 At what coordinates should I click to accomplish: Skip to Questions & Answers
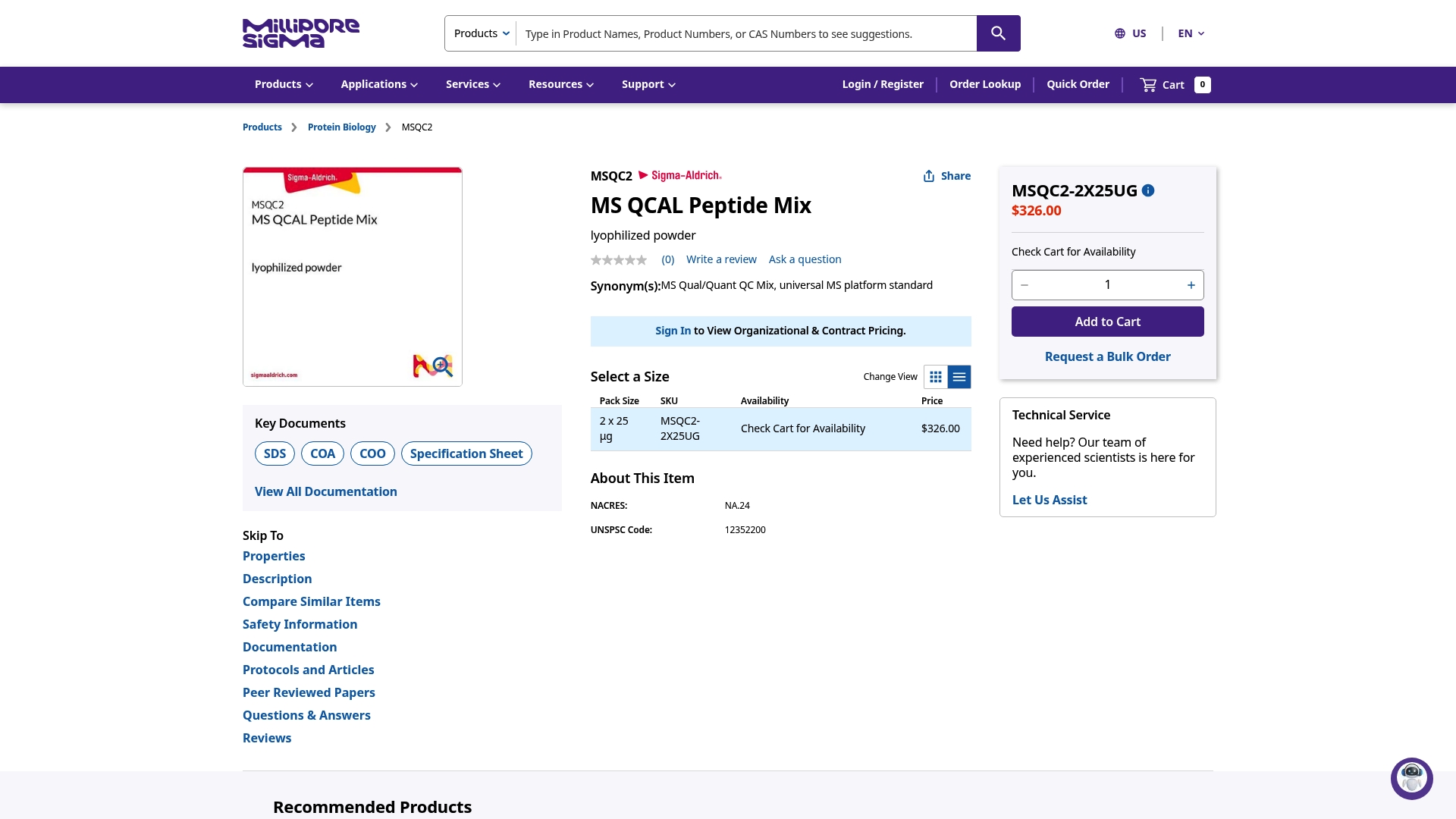(306, 715)
